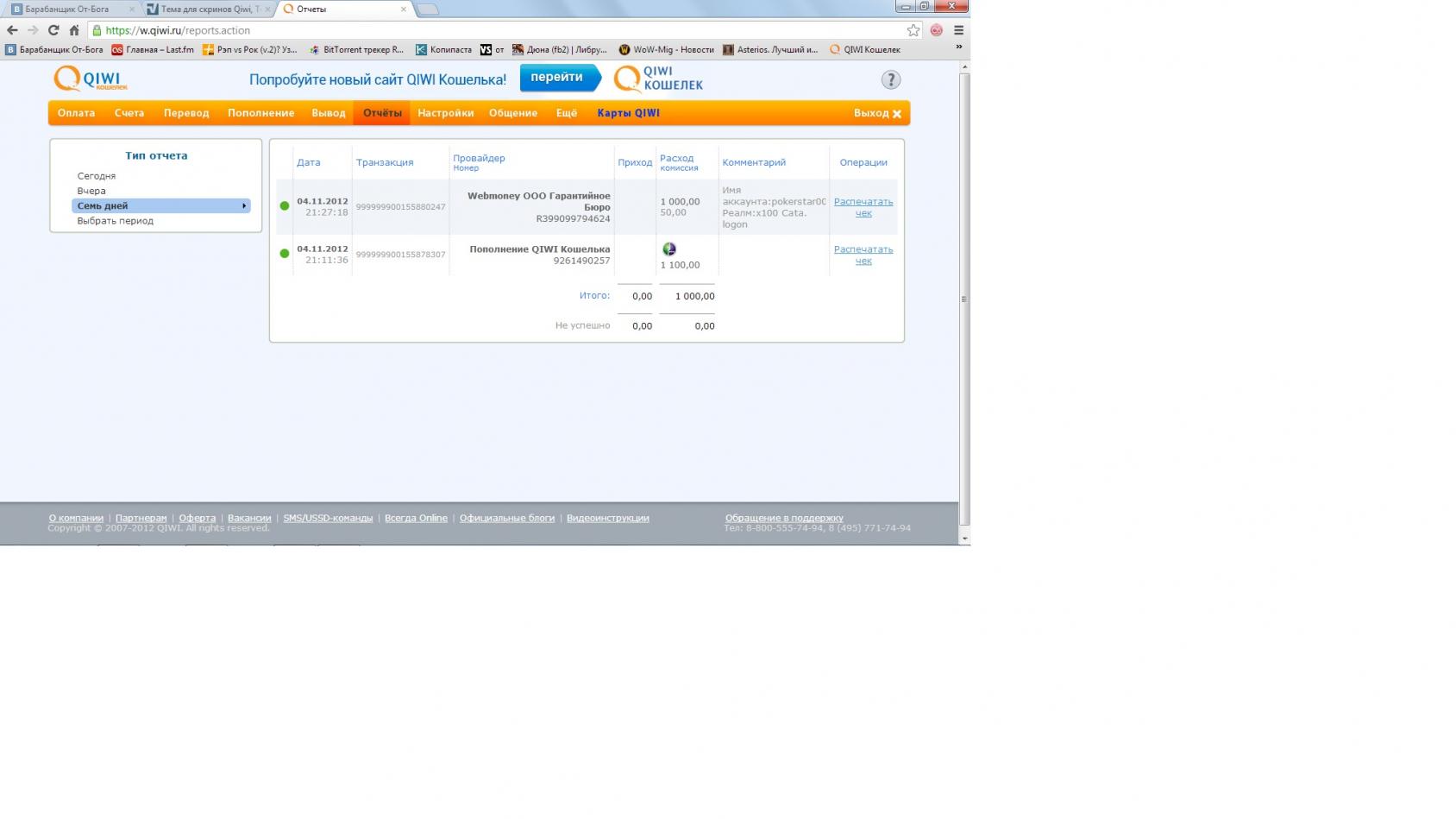Image resolution: width=1456 pixels, height=819 pixels.
Task: Open the Chrome menu icon
Action: point(958,30)
